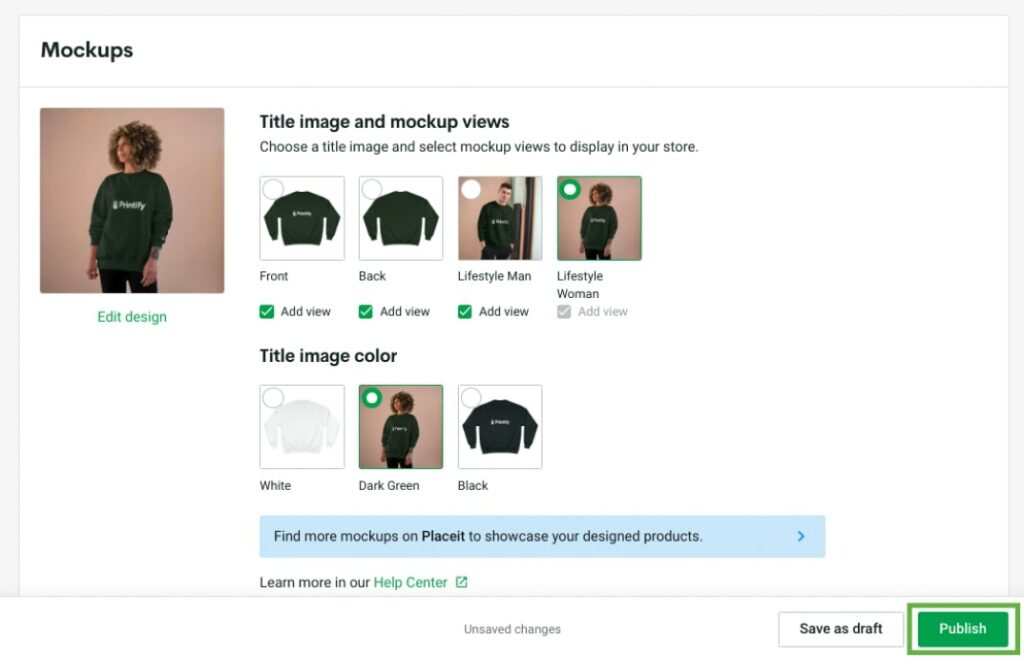
Task: Select Lifestyle Man as the title image
Action: point(470,188)
